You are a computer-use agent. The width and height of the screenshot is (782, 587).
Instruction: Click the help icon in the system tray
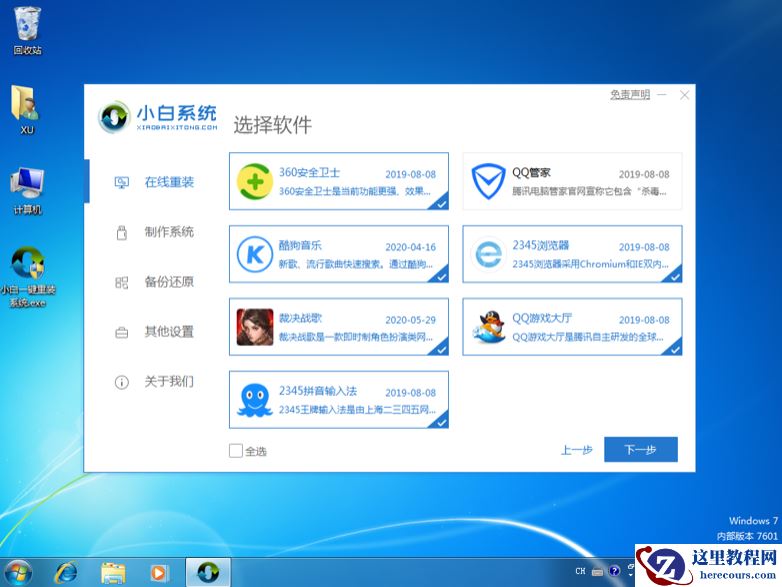pyautogui.click(x=614, y=571)
